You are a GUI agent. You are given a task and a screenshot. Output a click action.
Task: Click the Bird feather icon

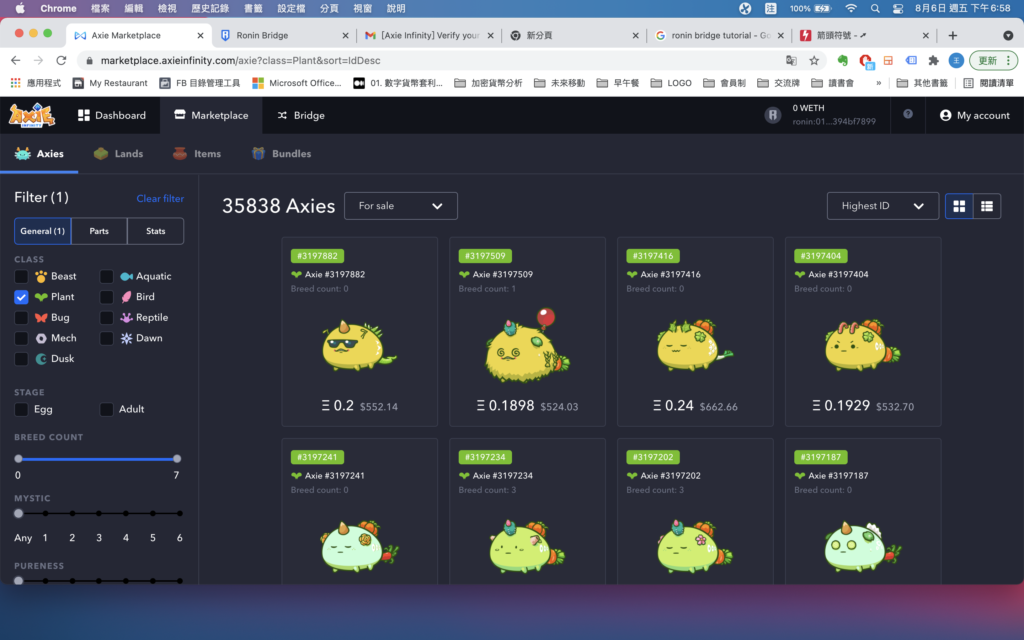[x=127, y=297]
